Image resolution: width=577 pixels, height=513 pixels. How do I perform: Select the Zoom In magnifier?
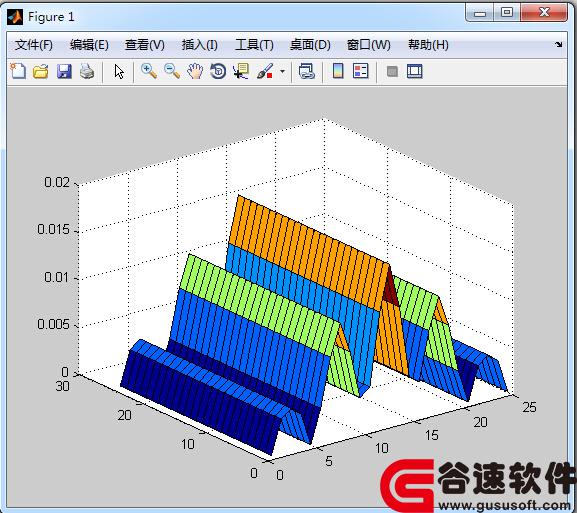[149, 71]
